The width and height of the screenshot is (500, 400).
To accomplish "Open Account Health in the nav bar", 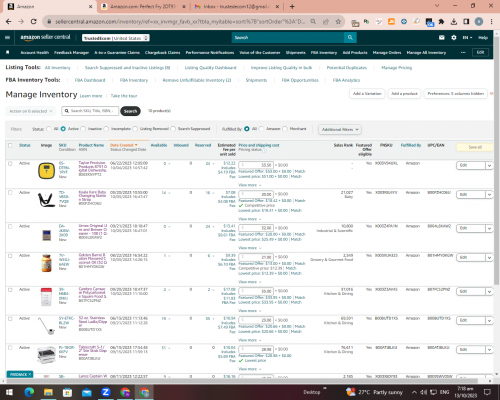I will click(35, 52).
